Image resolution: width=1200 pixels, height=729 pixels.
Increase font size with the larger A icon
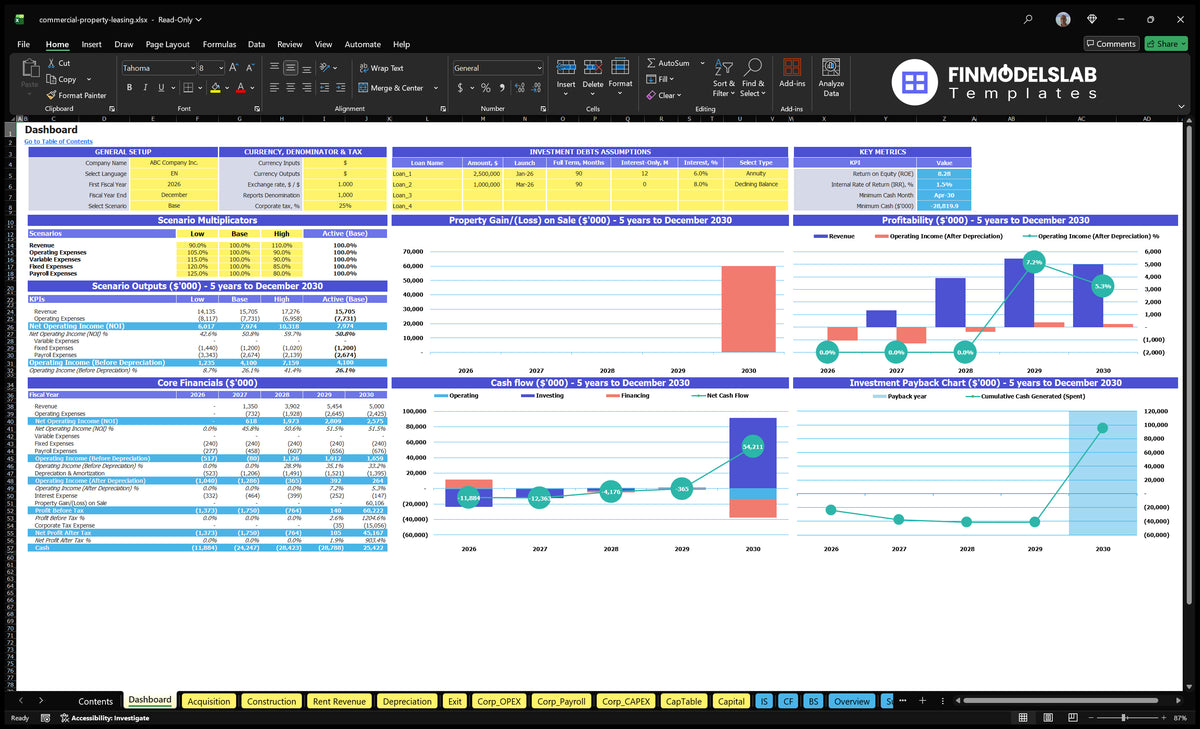point(234,68)
